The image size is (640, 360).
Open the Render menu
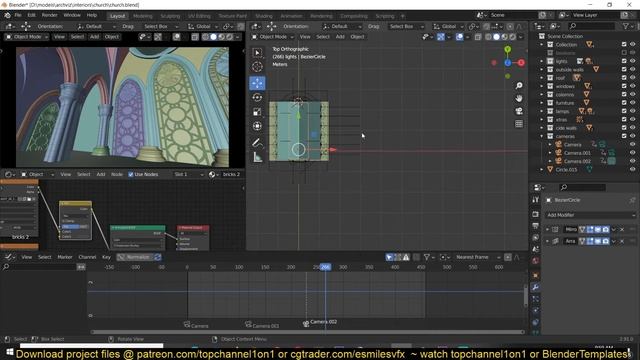[49, 15]
